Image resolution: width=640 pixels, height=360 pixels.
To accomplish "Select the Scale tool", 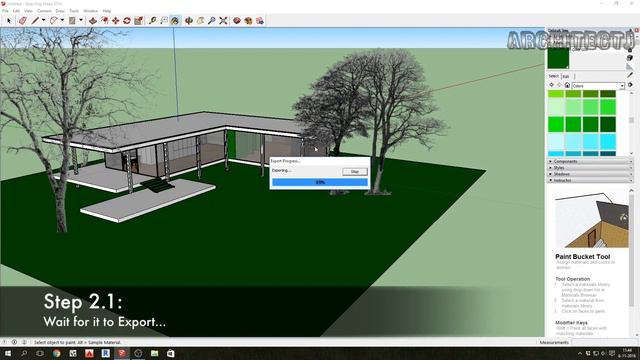I will tap(139, 20).
